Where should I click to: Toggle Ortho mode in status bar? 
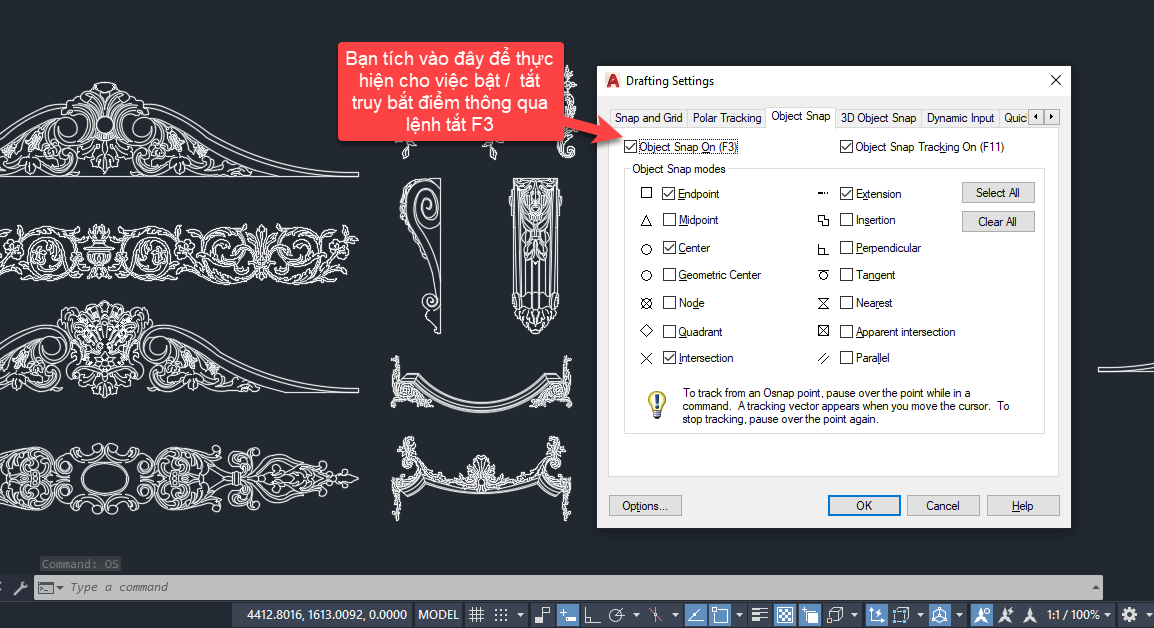(x=592, y=615)
